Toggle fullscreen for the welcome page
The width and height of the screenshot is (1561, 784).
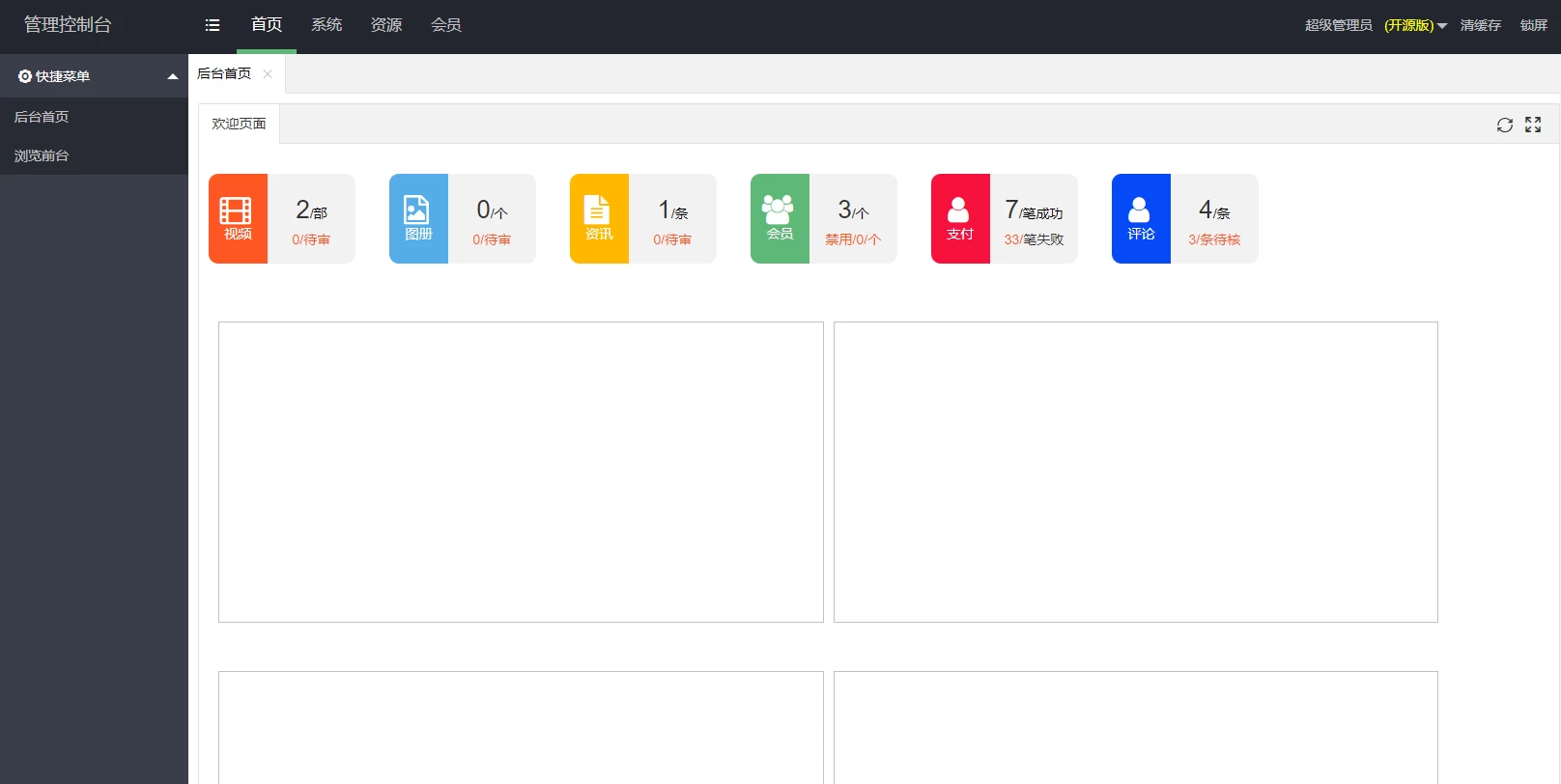[x=1533, y=125]
